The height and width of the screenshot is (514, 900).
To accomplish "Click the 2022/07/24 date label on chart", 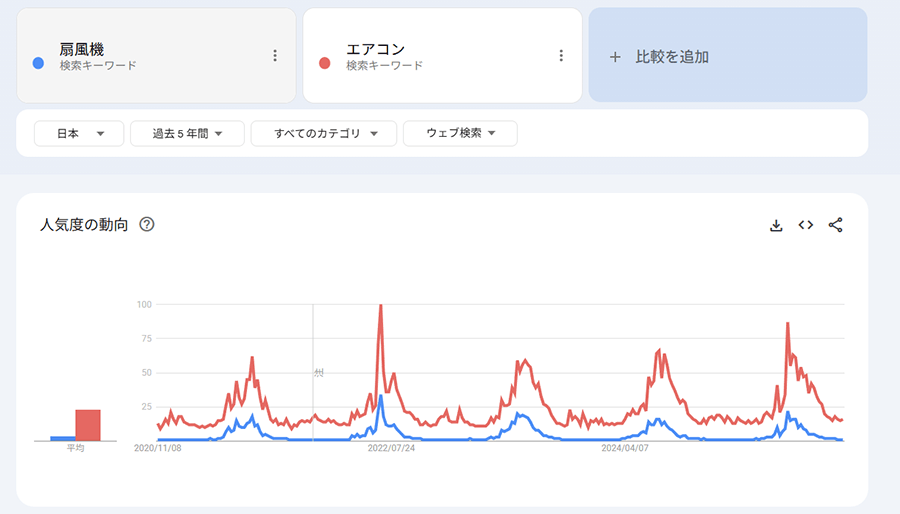I will point(392,448).
